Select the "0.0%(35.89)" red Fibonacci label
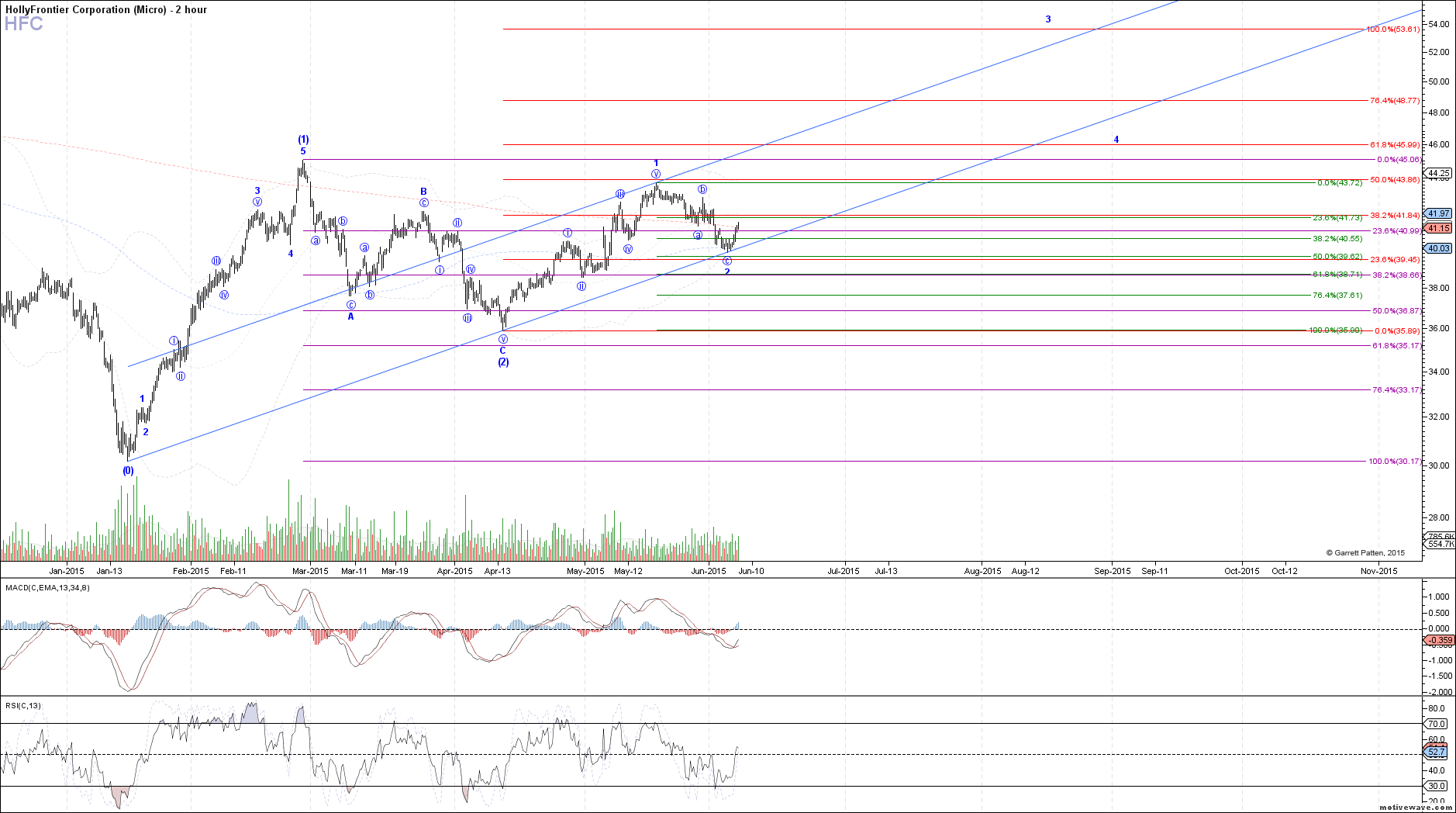This screenshot has height=813, width=1456. [x=1397, y=330]
